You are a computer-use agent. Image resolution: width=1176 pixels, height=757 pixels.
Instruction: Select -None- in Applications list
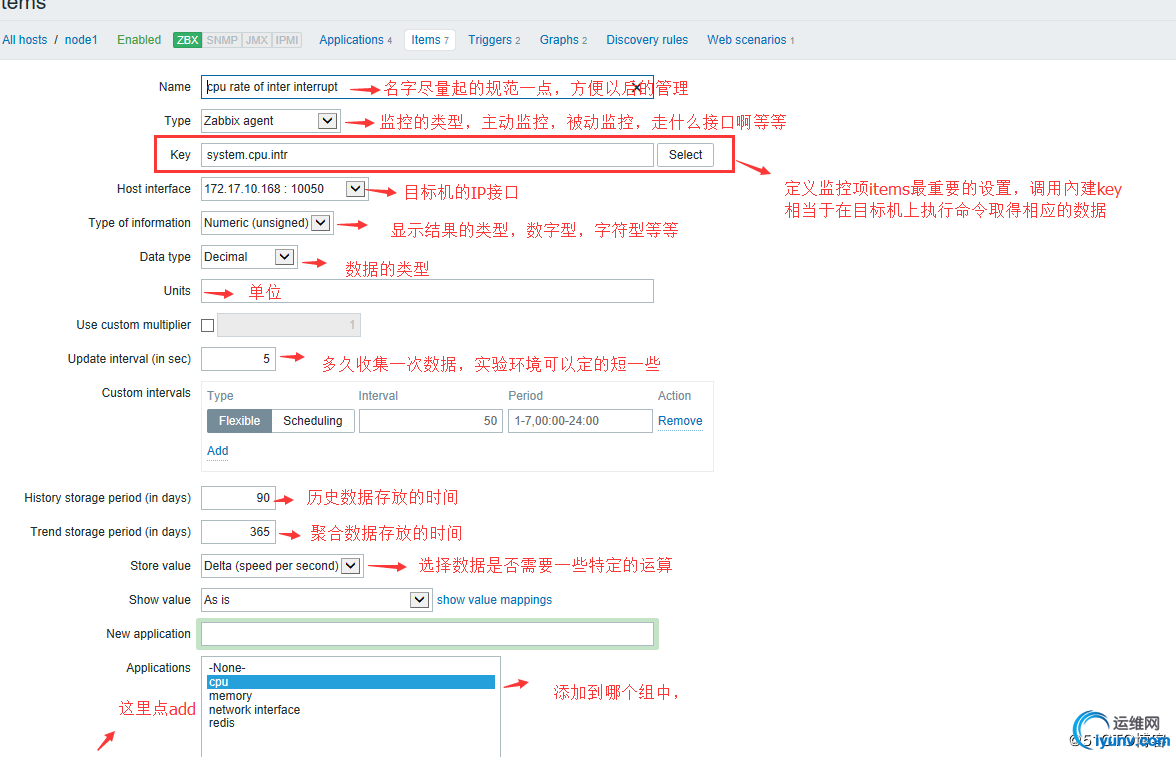[x=350, y=668]
